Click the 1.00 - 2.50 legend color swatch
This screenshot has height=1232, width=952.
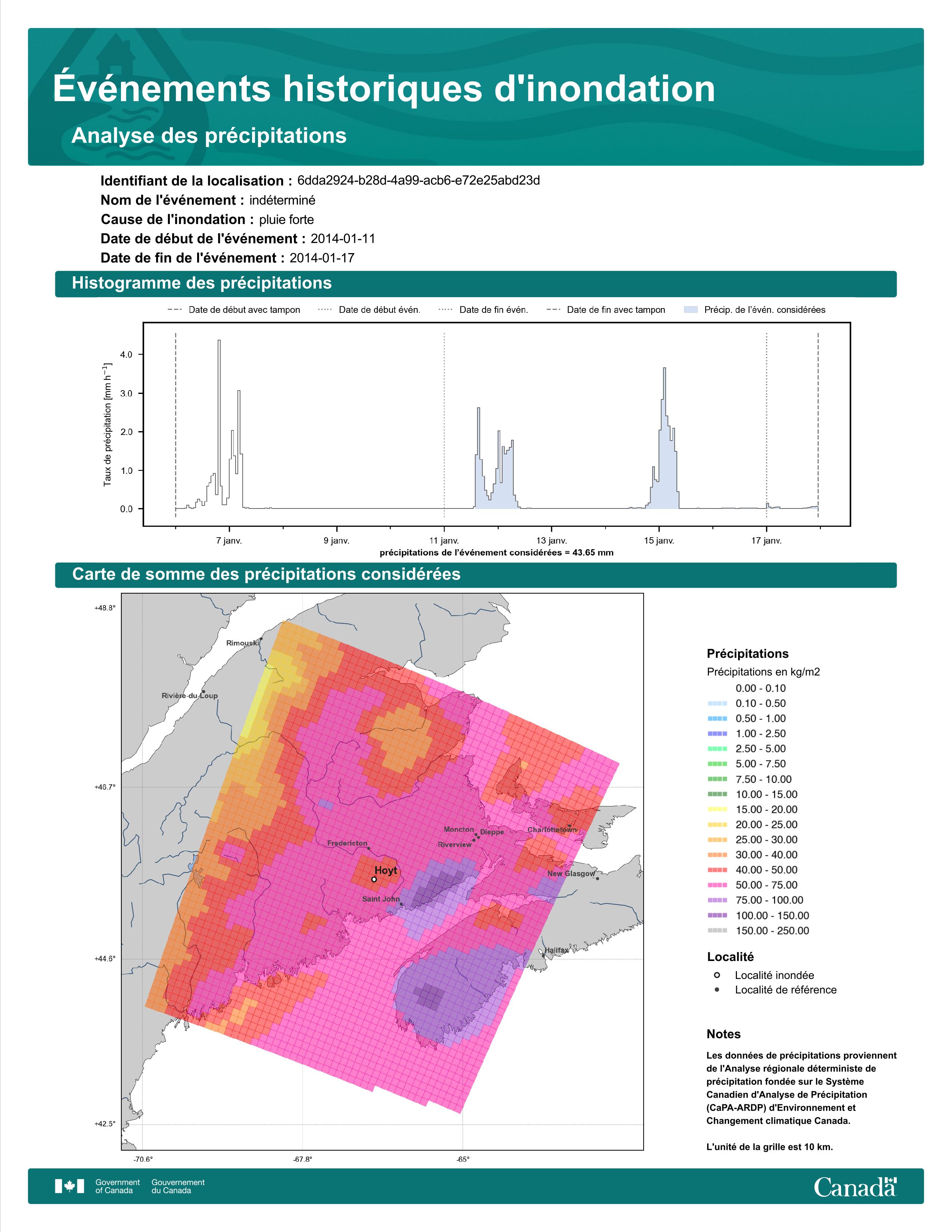pyautogui.click(x=717, y=733)
